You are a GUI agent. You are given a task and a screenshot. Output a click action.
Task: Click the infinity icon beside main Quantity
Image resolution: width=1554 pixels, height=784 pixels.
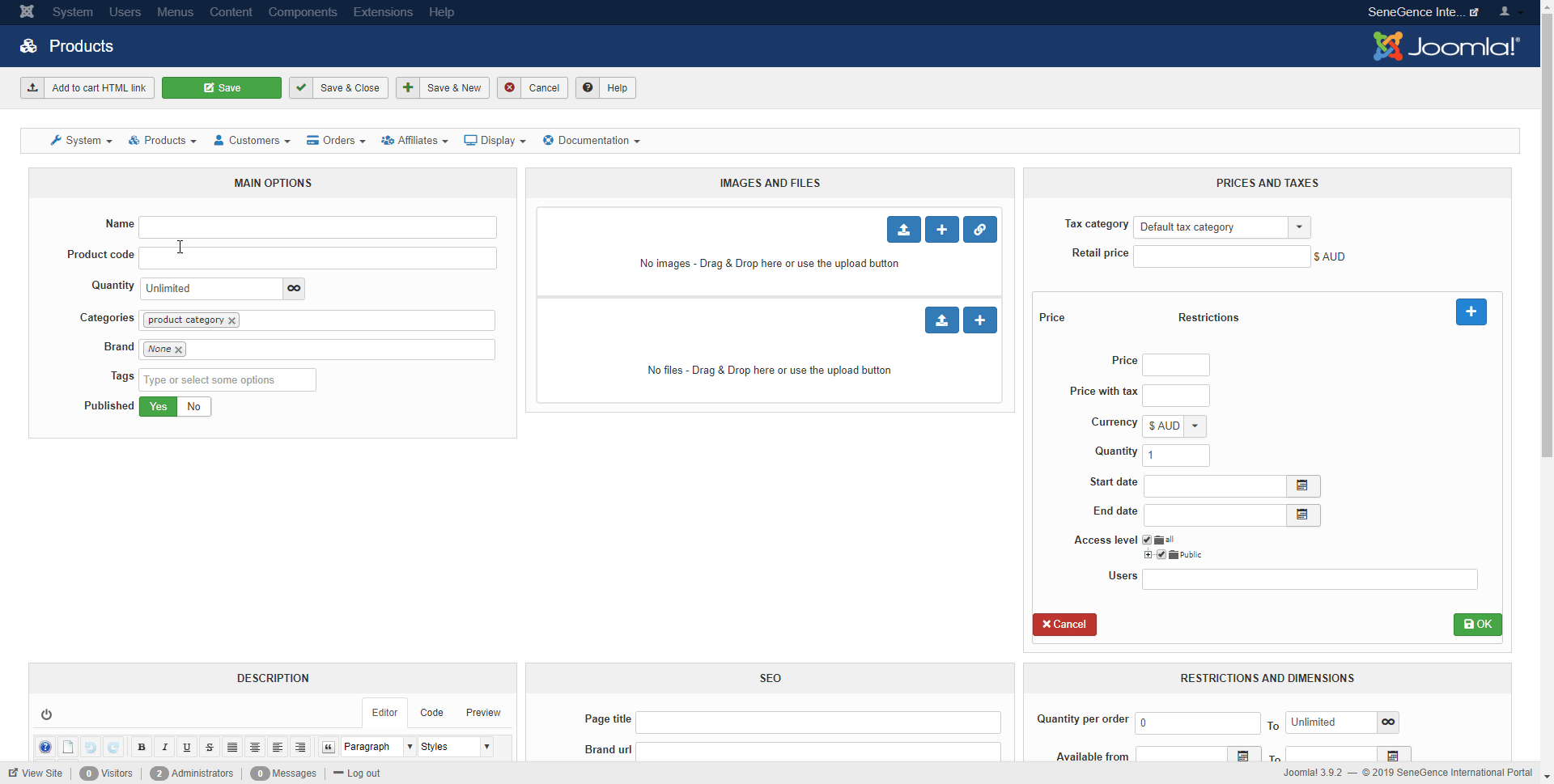pos(294,289)
